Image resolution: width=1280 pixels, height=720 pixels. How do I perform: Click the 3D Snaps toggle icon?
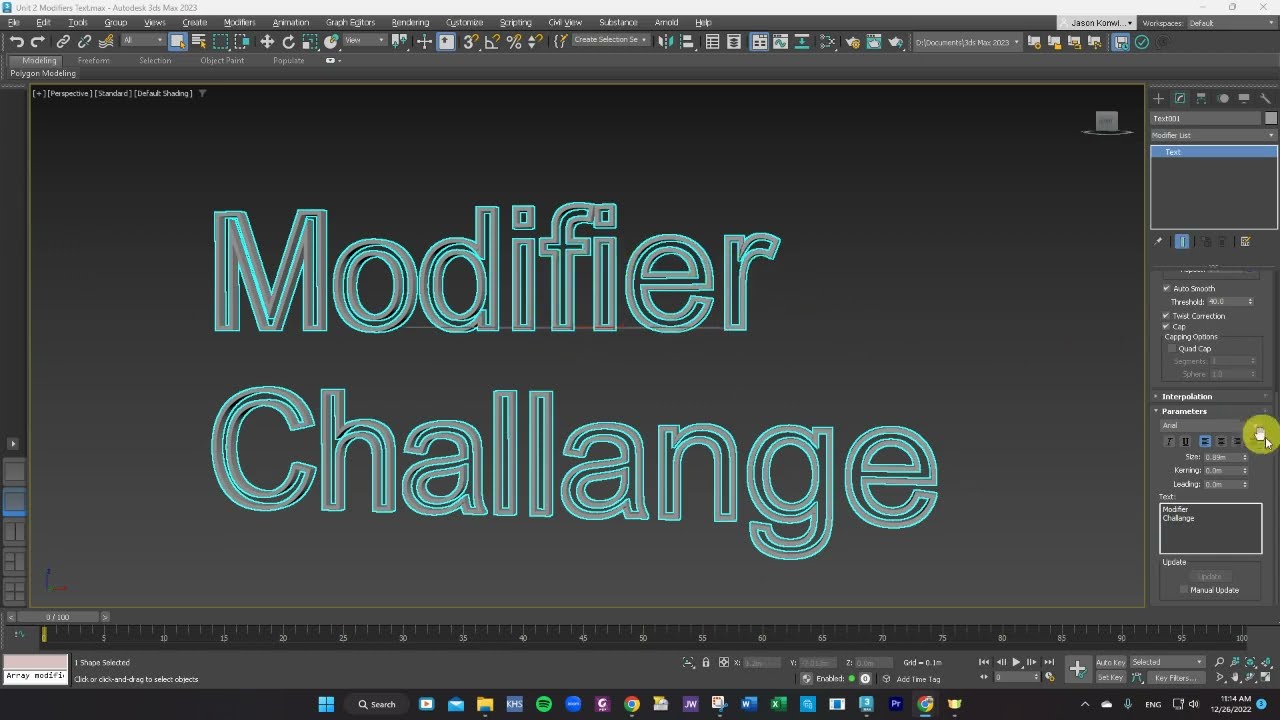(470, 41)
